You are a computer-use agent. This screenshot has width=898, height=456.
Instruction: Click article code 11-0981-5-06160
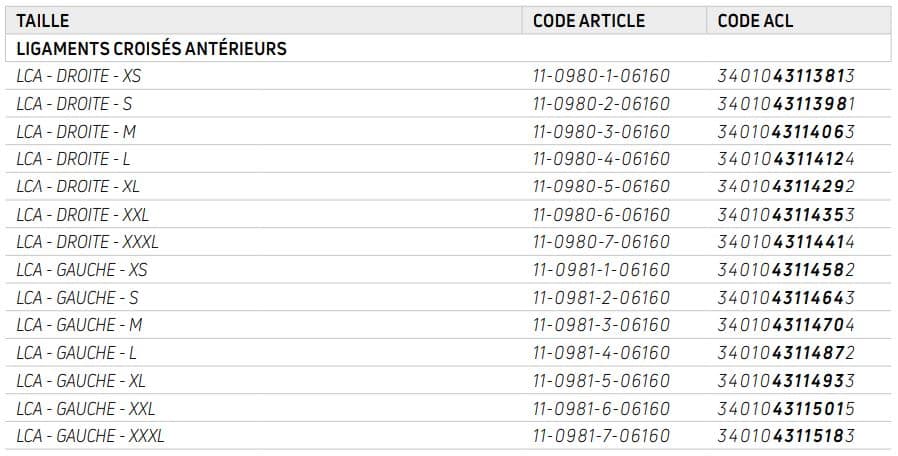601,381
